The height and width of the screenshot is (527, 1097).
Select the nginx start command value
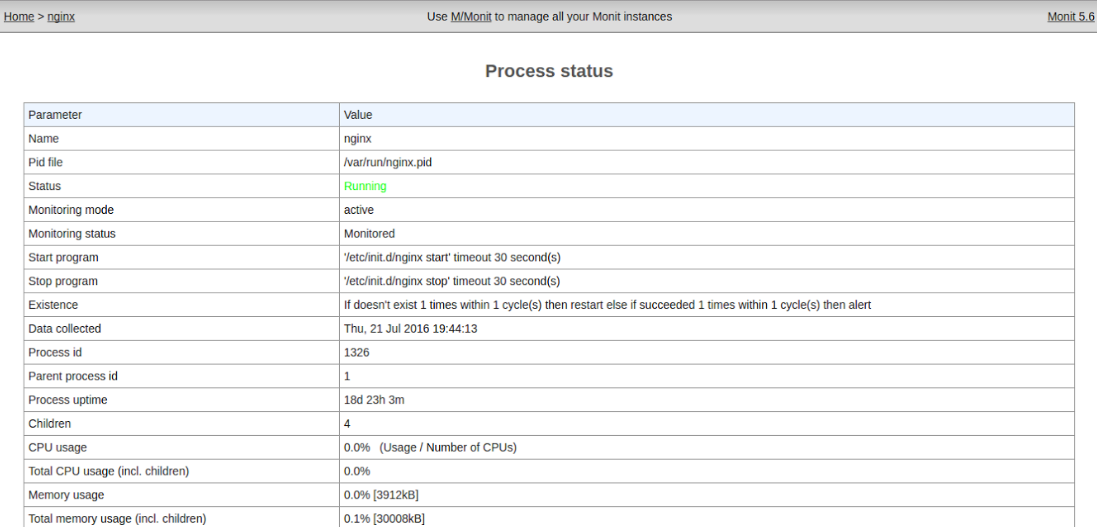click(x=452, y=258)
